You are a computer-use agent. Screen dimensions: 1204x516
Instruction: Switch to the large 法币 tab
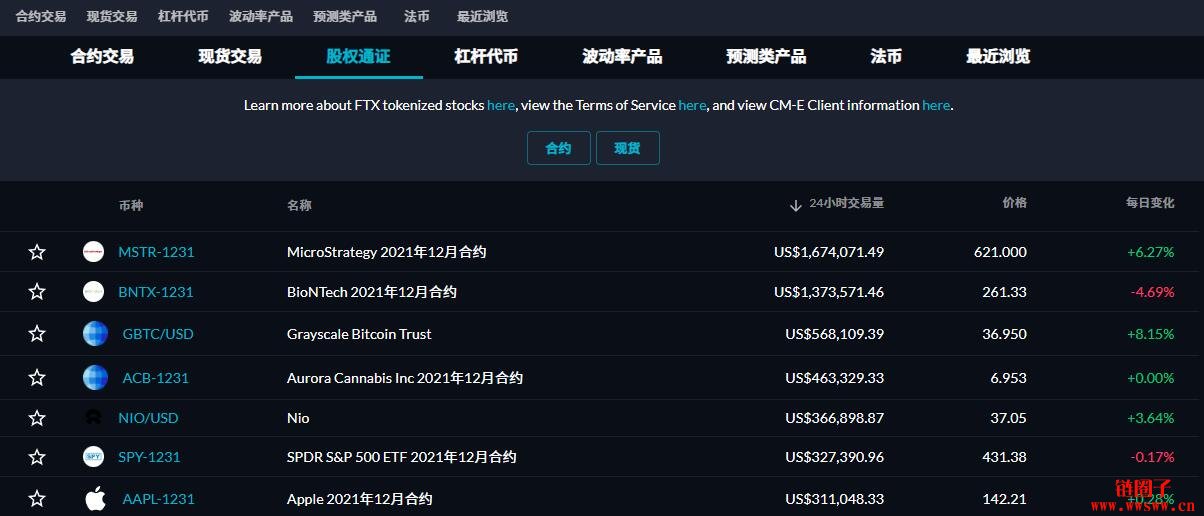[886, 57]
